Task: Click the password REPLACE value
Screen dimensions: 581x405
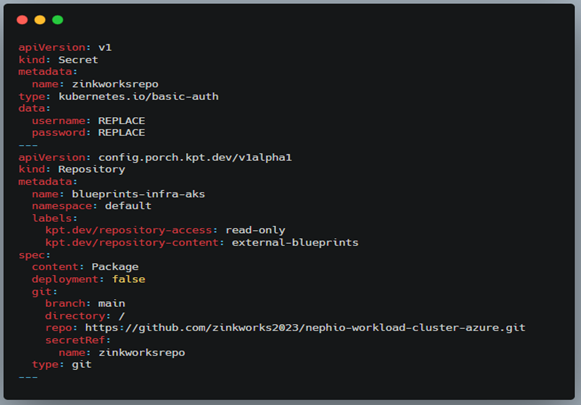Action: point(122,133)
